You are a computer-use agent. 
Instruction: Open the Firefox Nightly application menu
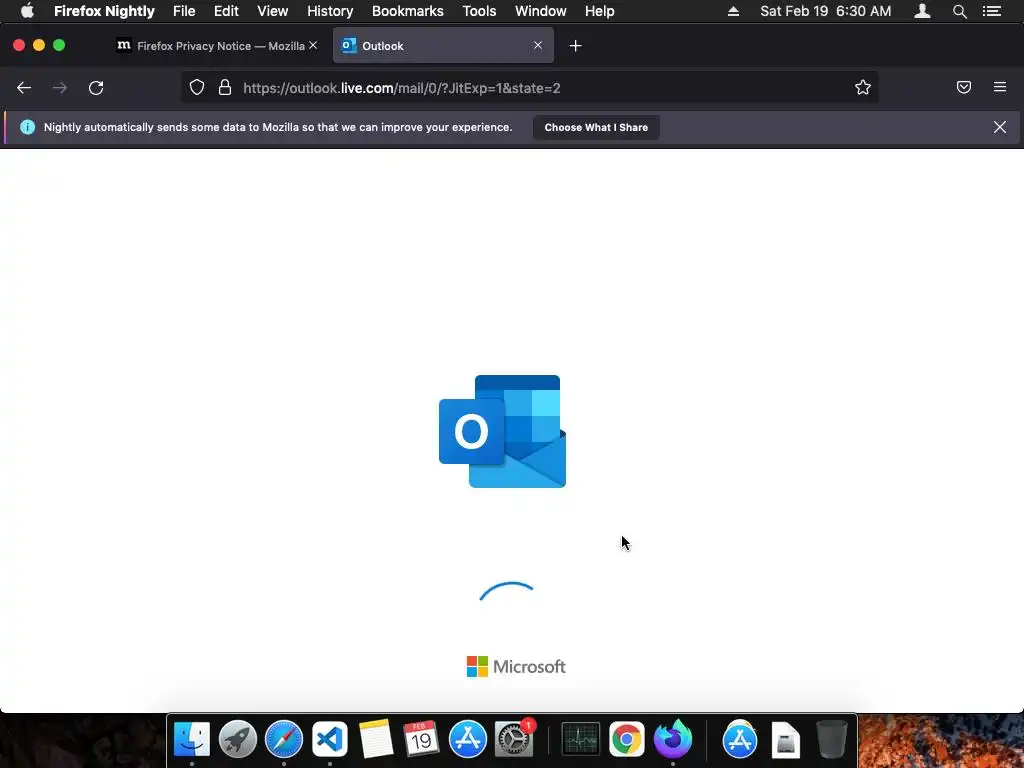tap(104, 11)
